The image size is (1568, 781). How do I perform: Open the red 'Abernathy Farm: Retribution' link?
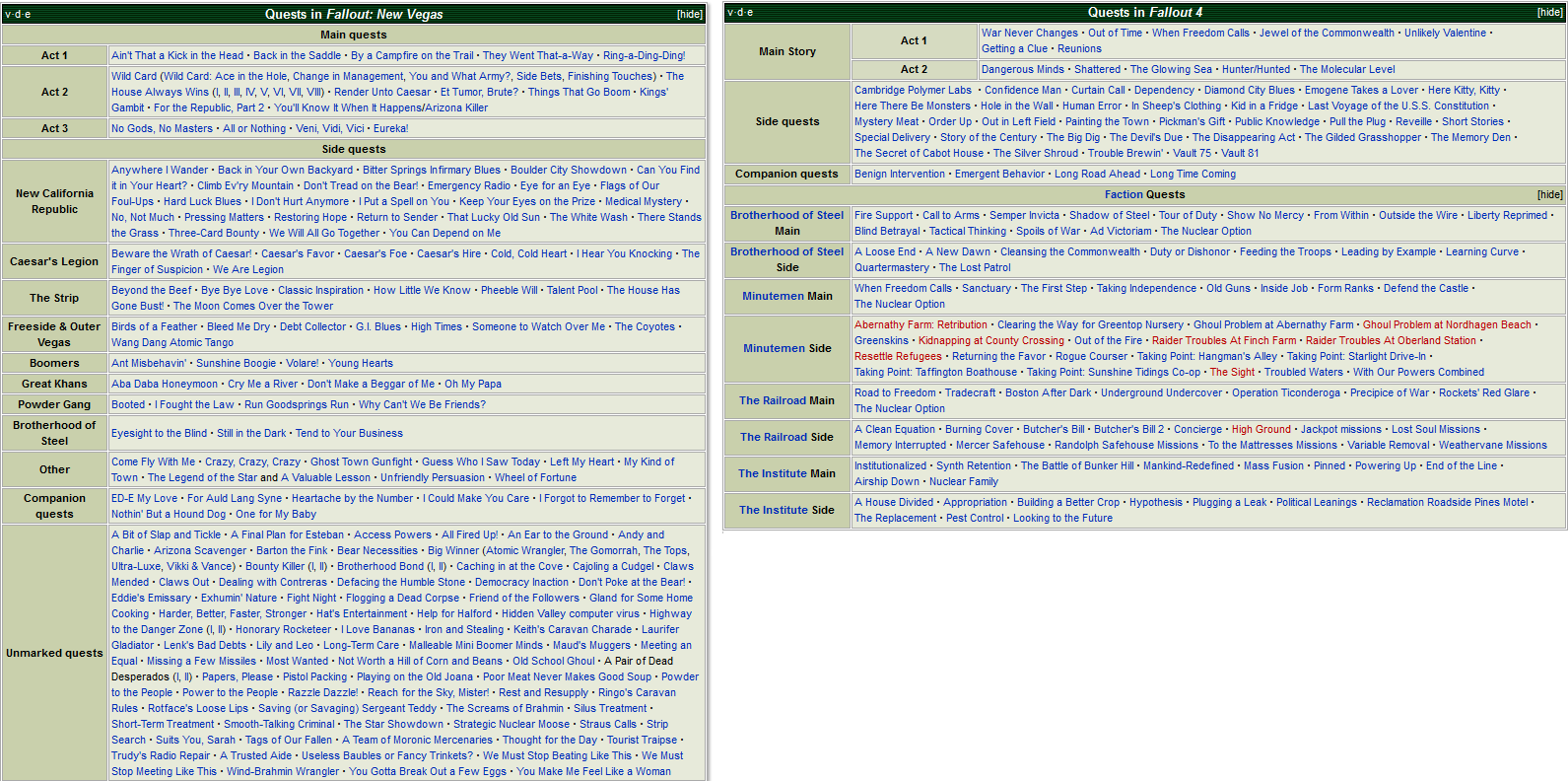(920, 324)
